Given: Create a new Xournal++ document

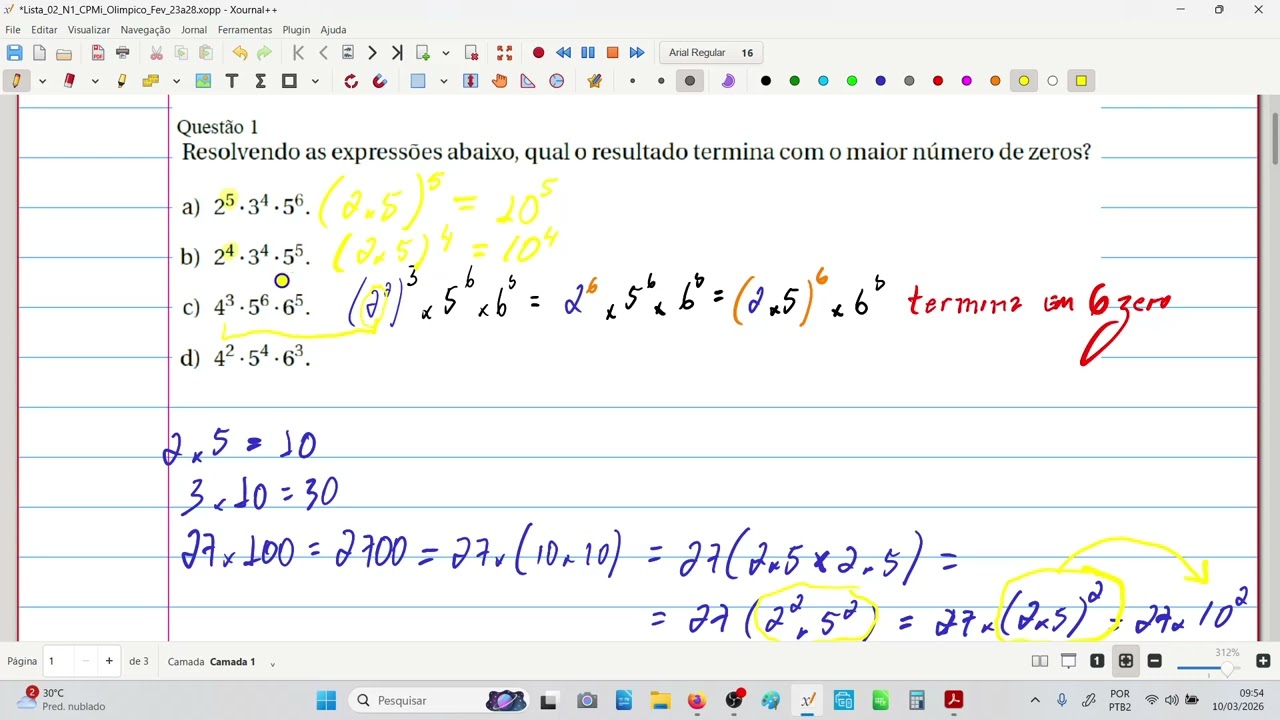Looking at the screenshot, I should (x=39, y=53).
